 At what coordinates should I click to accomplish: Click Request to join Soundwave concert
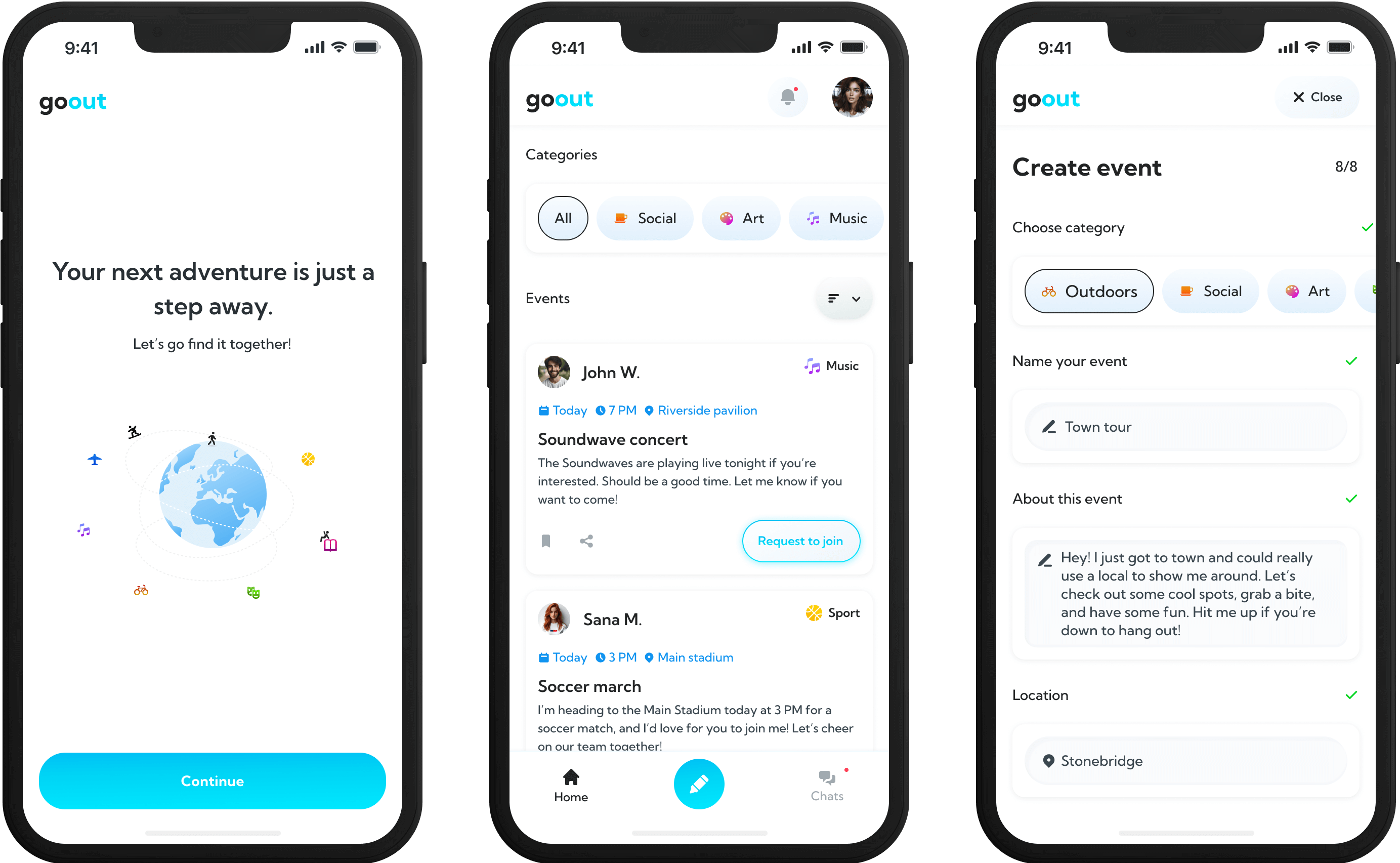point(800,541)
